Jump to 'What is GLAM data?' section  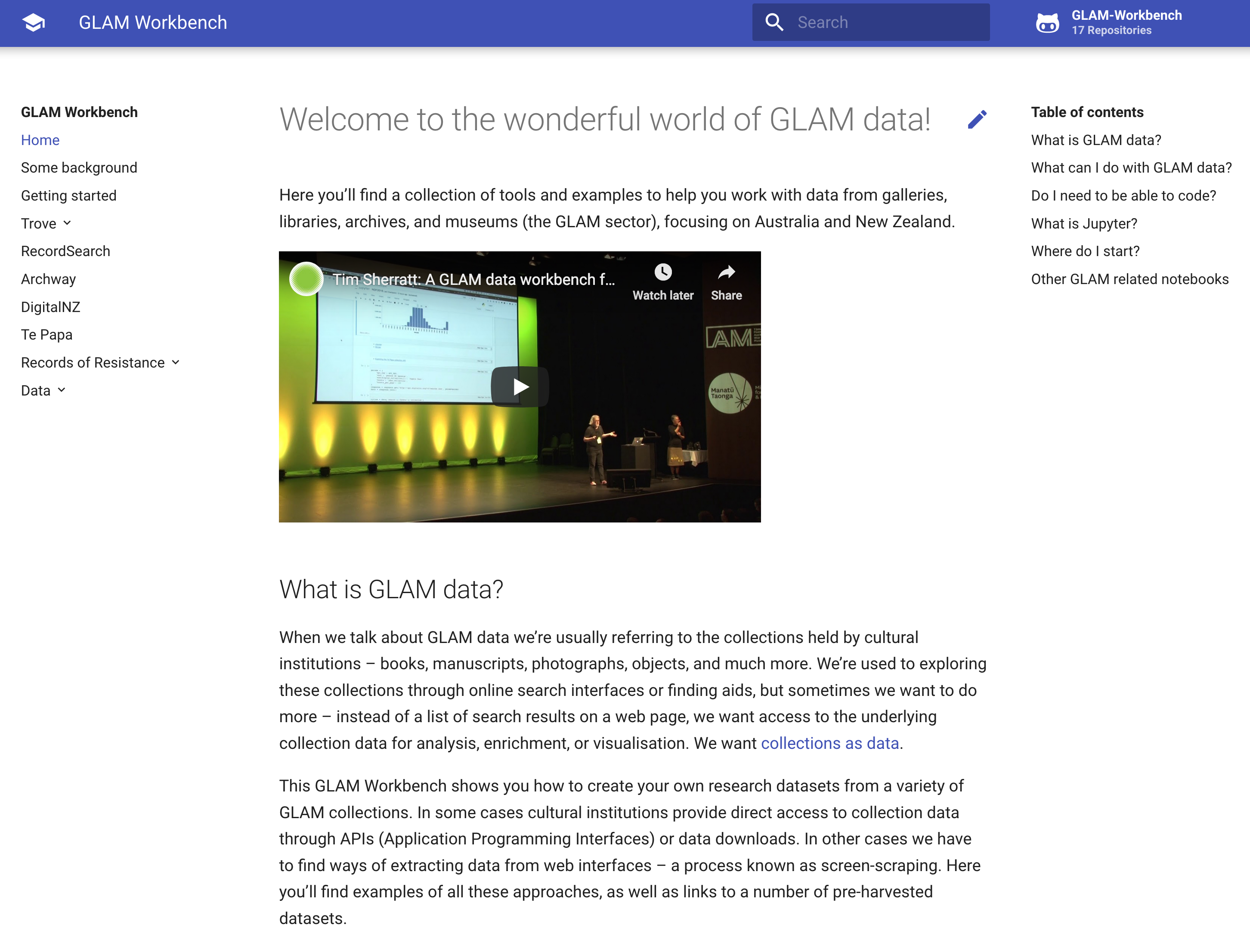tap(1096, 140)
